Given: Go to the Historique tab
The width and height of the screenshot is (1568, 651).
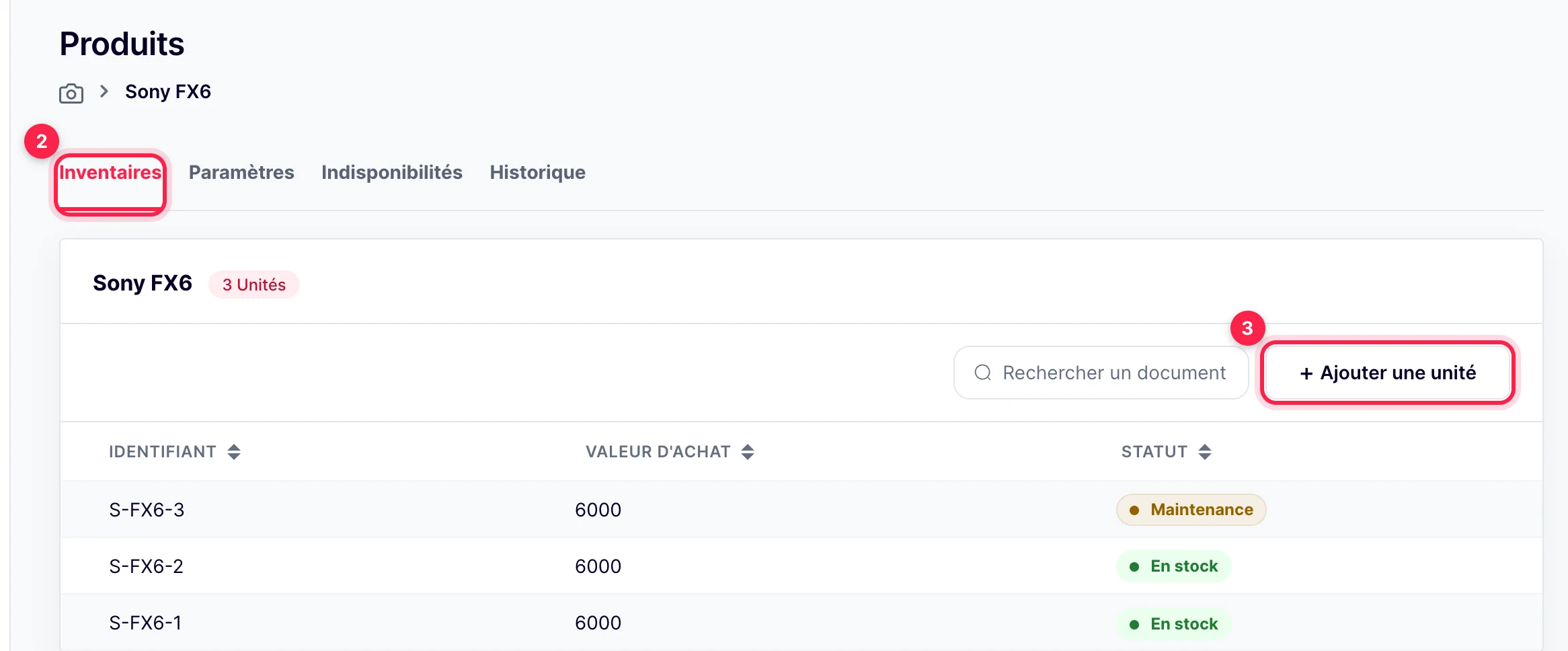Looking at the screenshot, I should pyautogui.click(x=537, y=173).
